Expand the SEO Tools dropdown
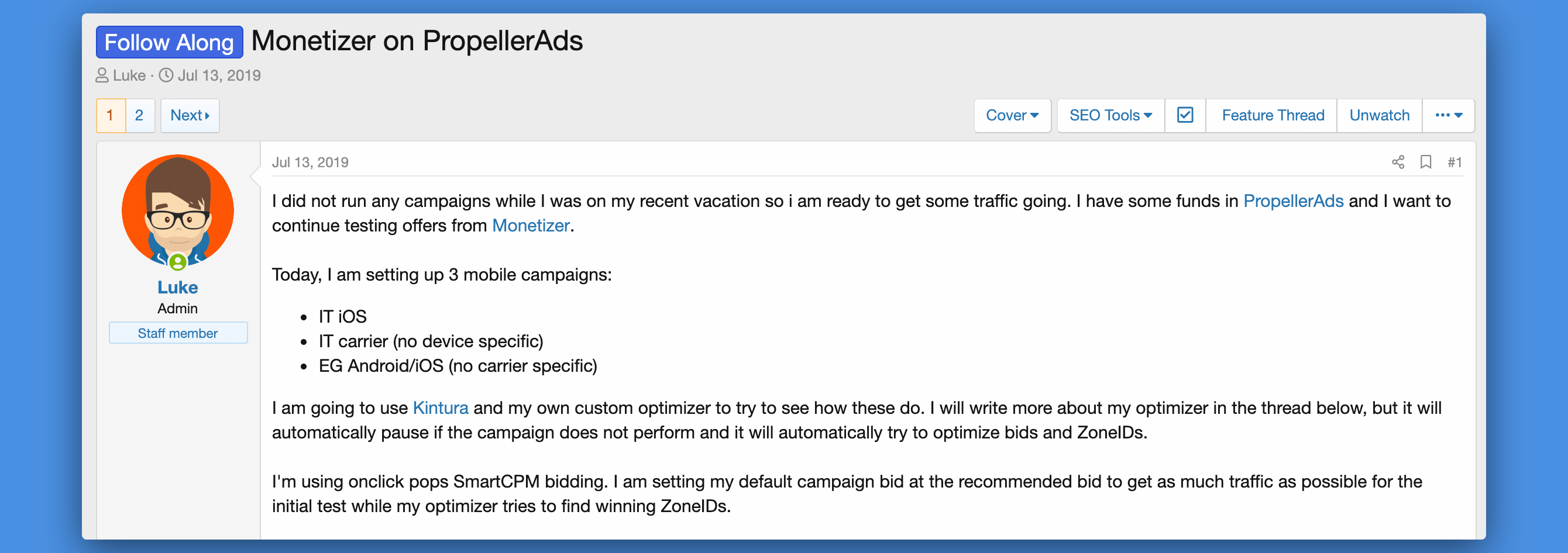 [x=1110, y=115]
